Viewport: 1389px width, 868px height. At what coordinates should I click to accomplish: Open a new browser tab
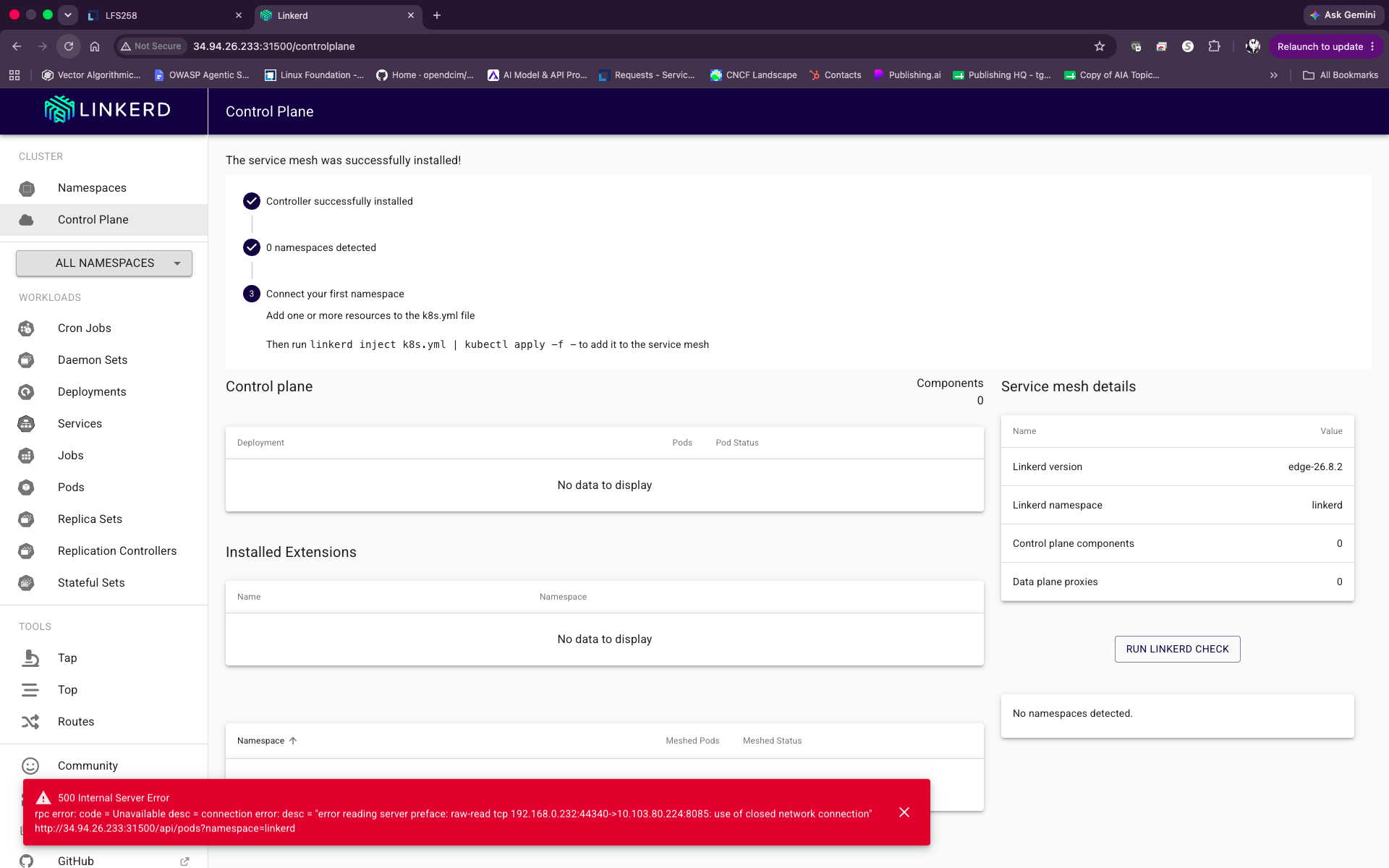437,15
